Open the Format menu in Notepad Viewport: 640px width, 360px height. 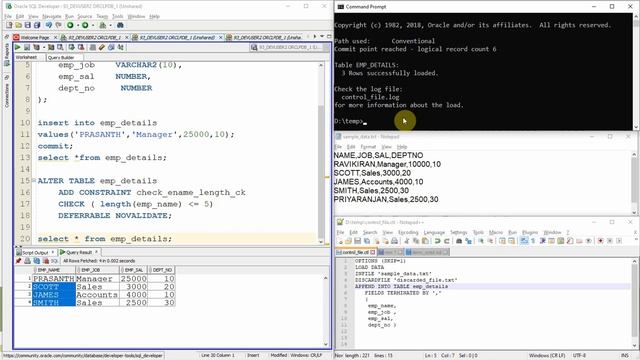[x=368, y=147]
